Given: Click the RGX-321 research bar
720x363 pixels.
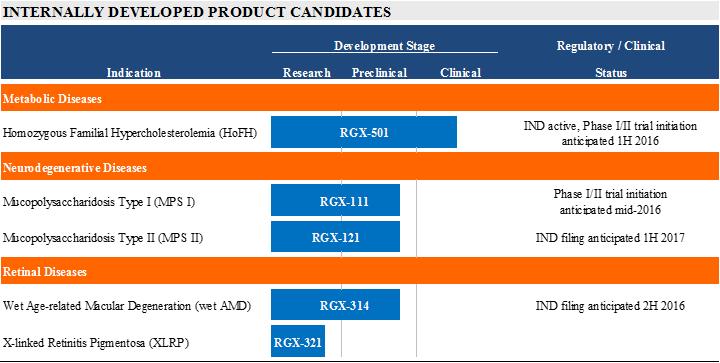Looking at the screenshot, I should tap(298, 341).
